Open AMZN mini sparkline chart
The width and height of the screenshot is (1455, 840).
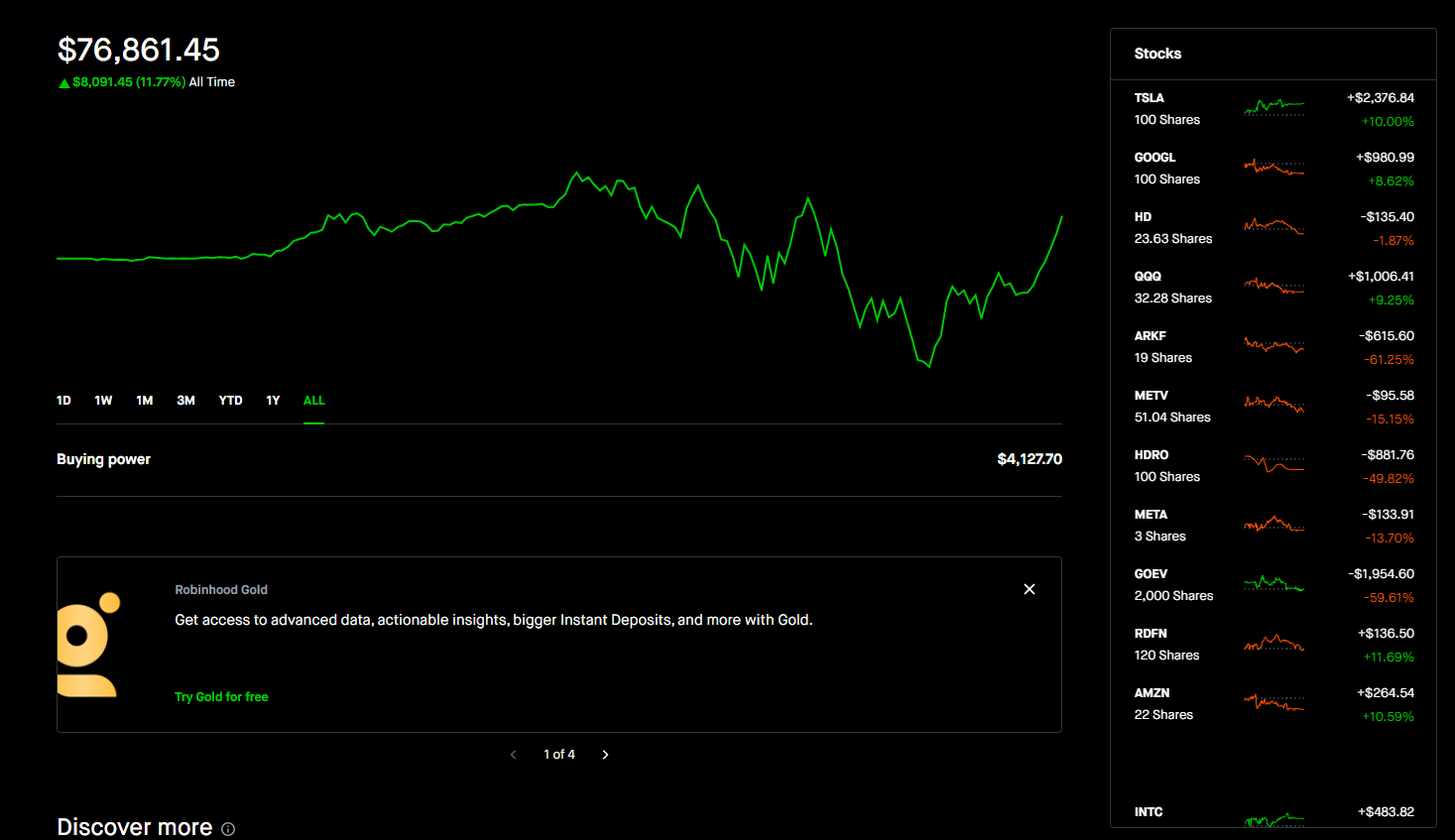(x=1274, y=702)
